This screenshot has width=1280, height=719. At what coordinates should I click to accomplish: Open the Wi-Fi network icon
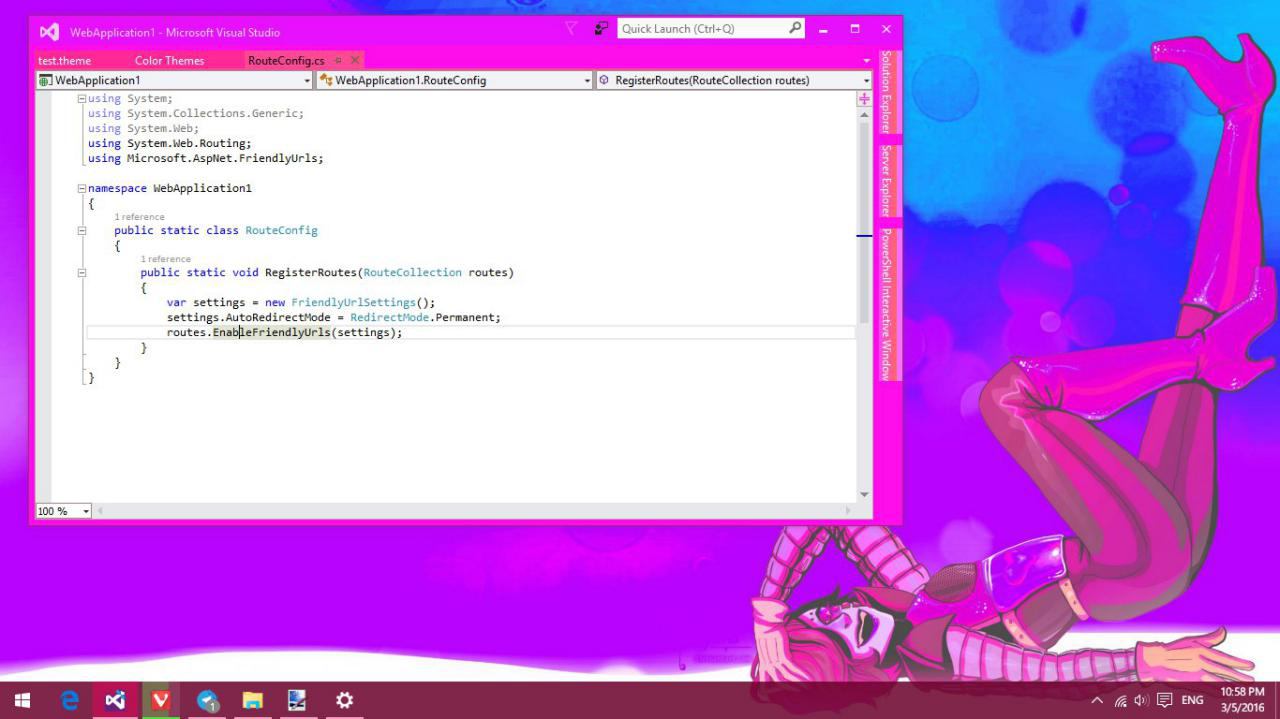click(x=1120, y=701)
